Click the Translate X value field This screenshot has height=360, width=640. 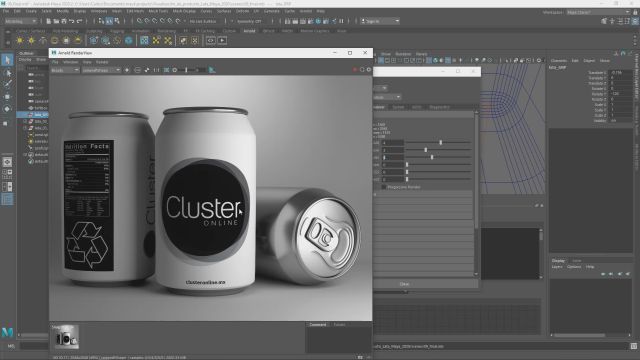pyautogui.click(x=620, y=73)
